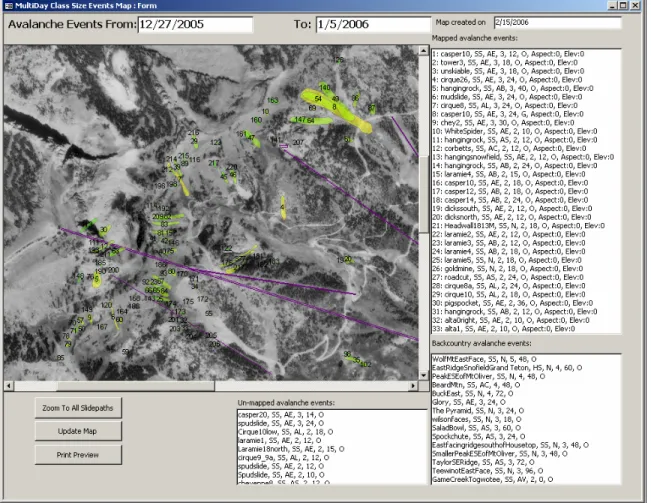Open Print Preview
Screen dimensions: 651x503
tap(78, 455)
